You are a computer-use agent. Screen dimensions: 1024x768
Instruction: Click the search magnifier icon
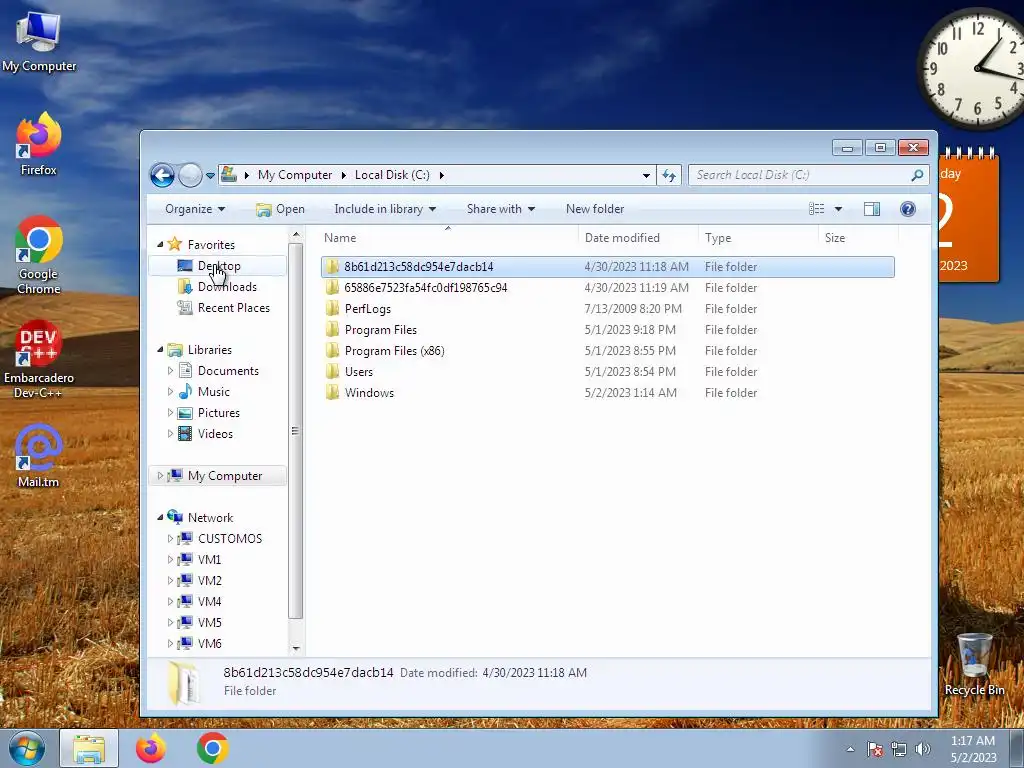(917, 175)
